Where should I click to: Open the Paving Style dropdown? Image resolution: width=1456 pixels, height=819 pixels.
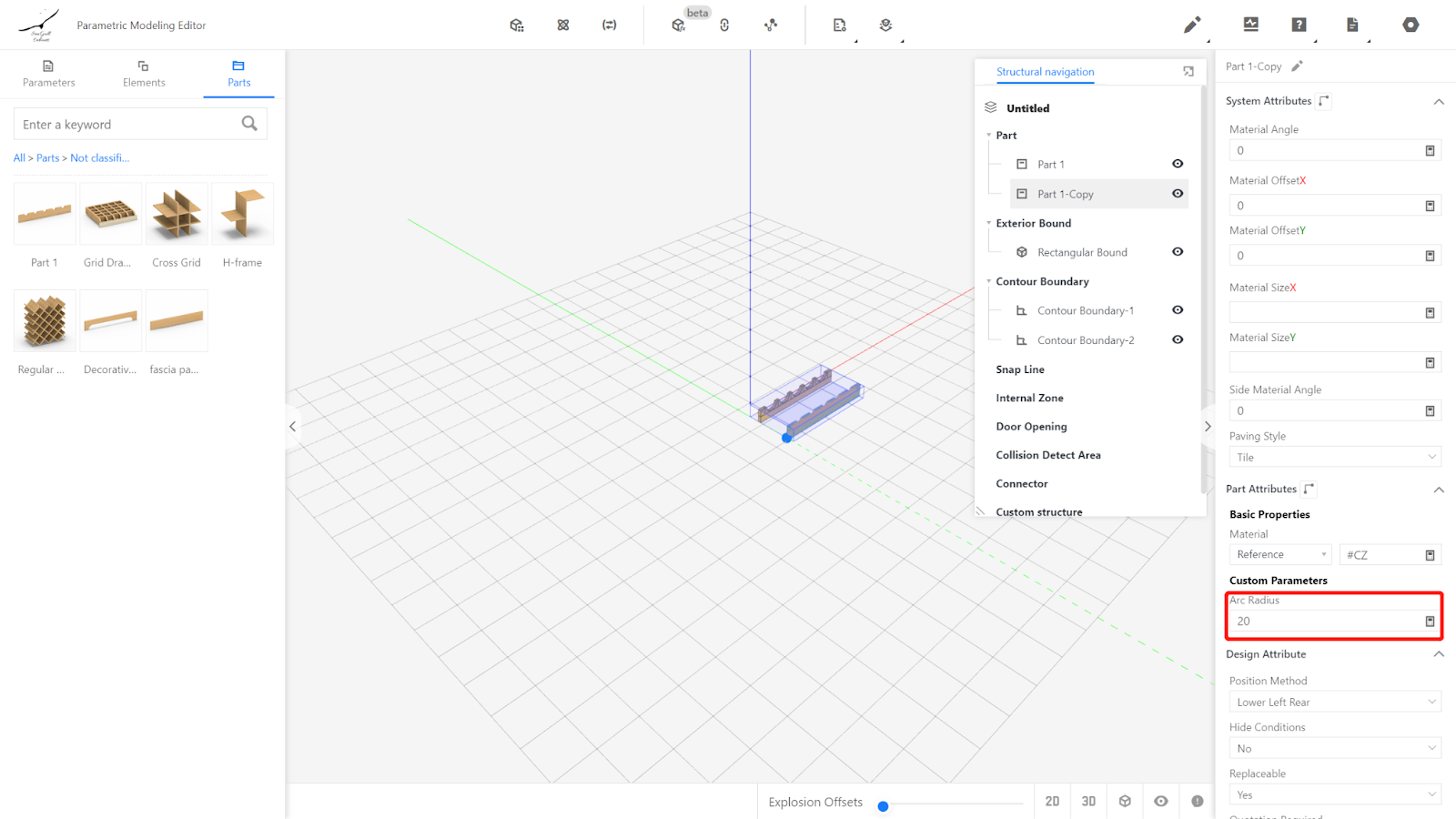(x=1333, y=457)
